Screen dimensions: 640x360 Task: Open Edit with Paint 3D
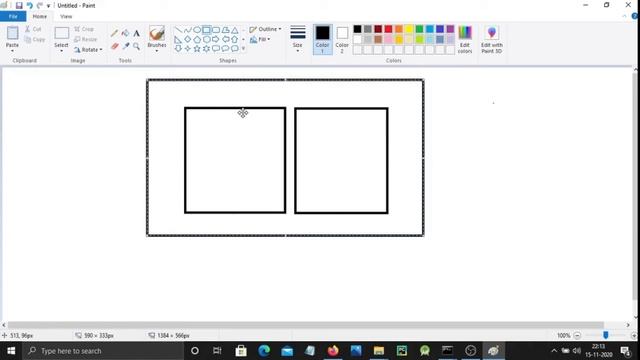[492, 40]
